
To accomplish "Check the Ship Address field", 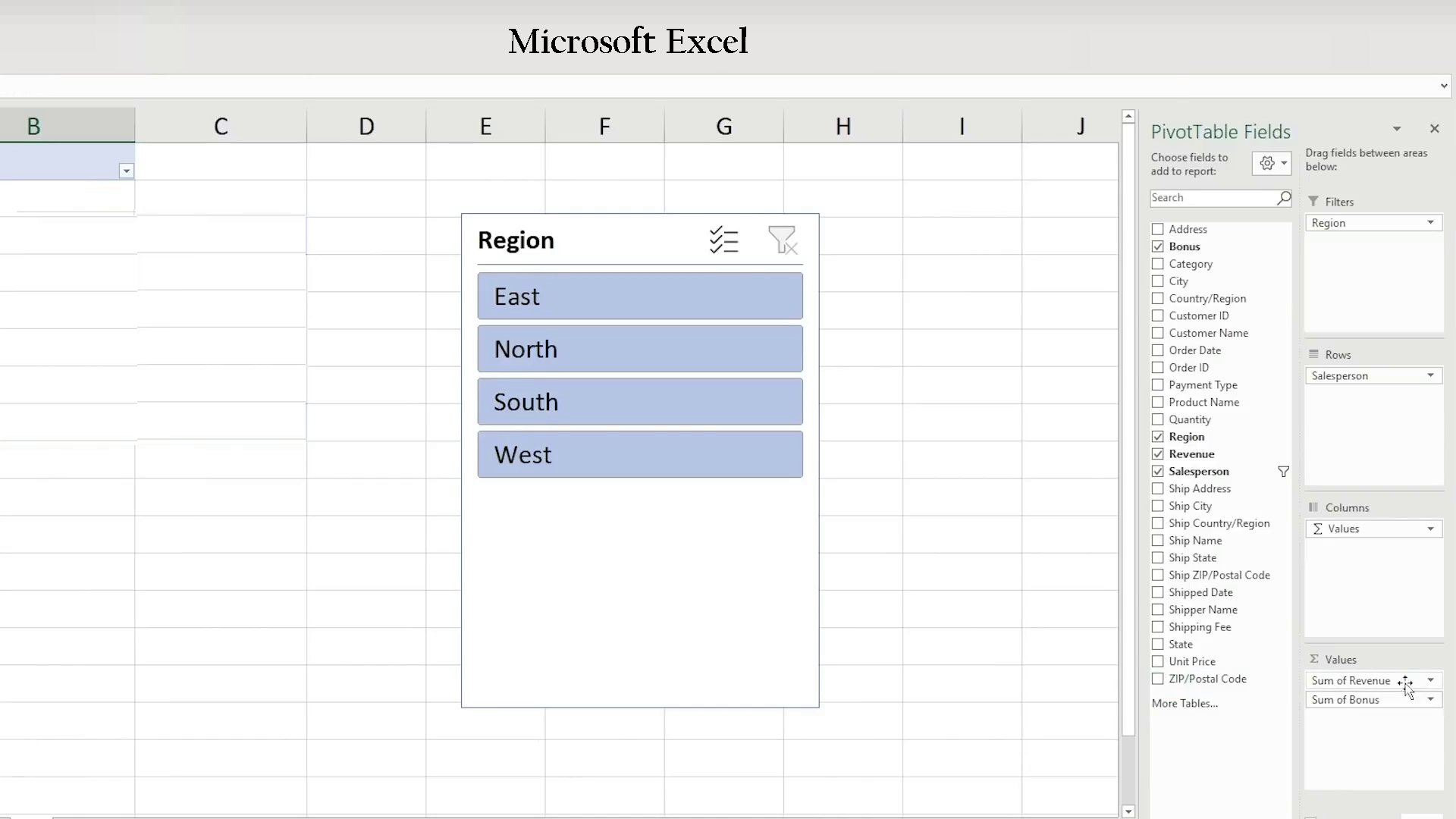I will click(x=1157, y=489).
